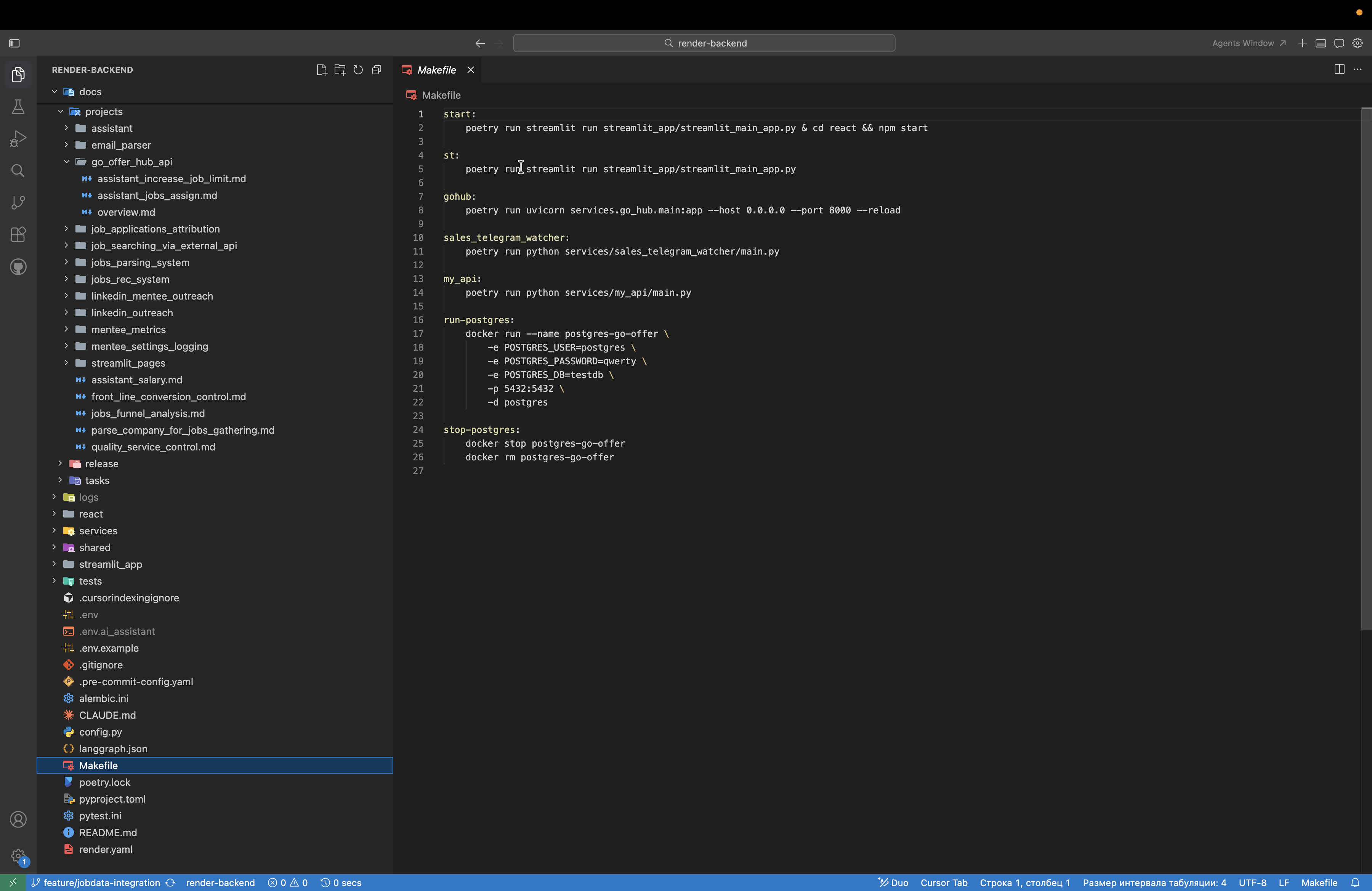Viewport: 1372px width, 891px height.
Task: Select the Makefile editor tab
Action: point(436,70)
